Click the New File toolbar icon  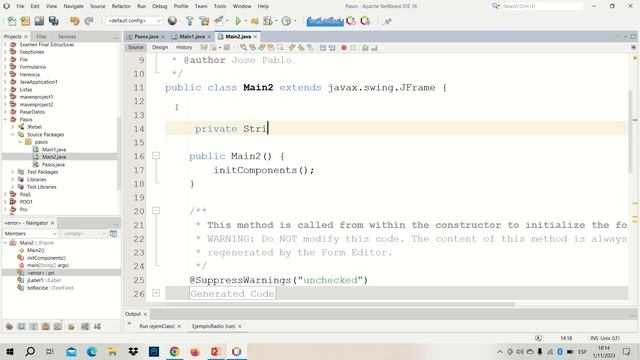tap(12, 21)
